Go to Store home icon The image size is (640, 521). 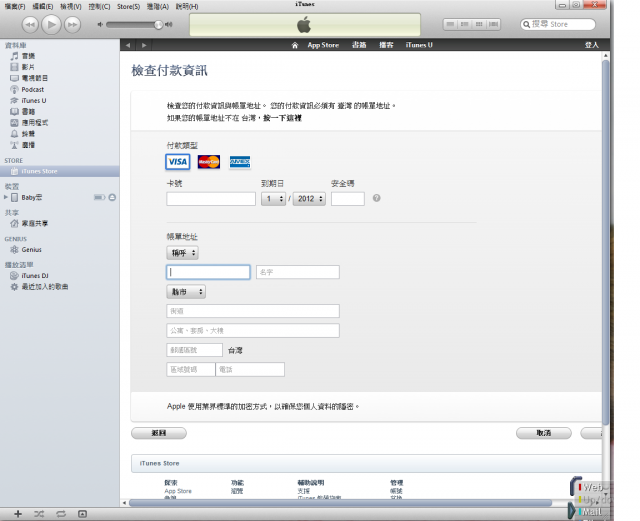pyautogui.click(x=295, y=45)
